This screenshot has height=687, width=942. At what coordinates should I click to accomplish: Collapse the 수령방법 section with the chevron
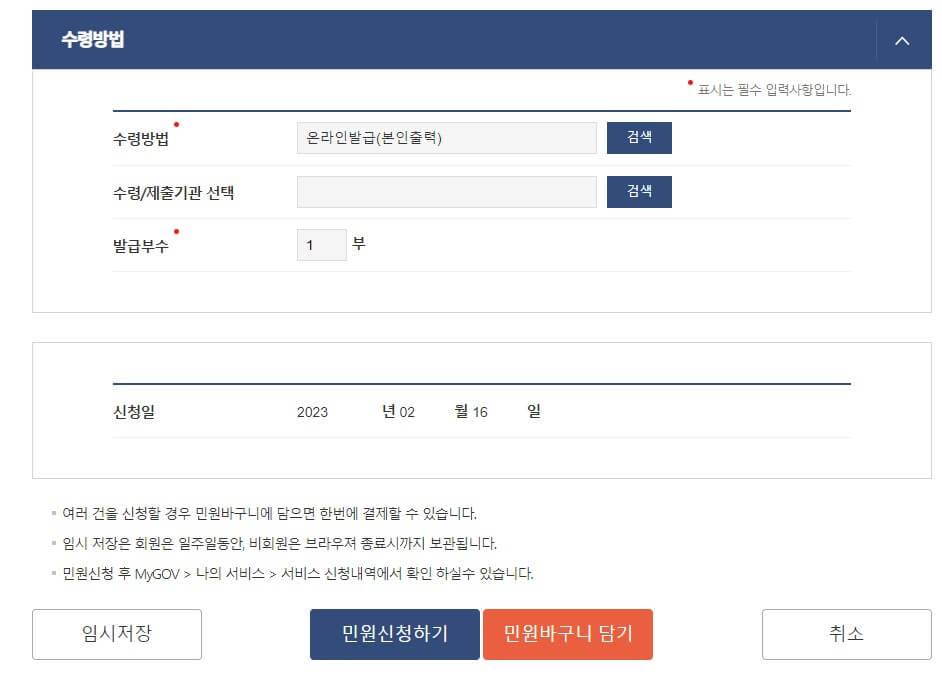(903, 41)
